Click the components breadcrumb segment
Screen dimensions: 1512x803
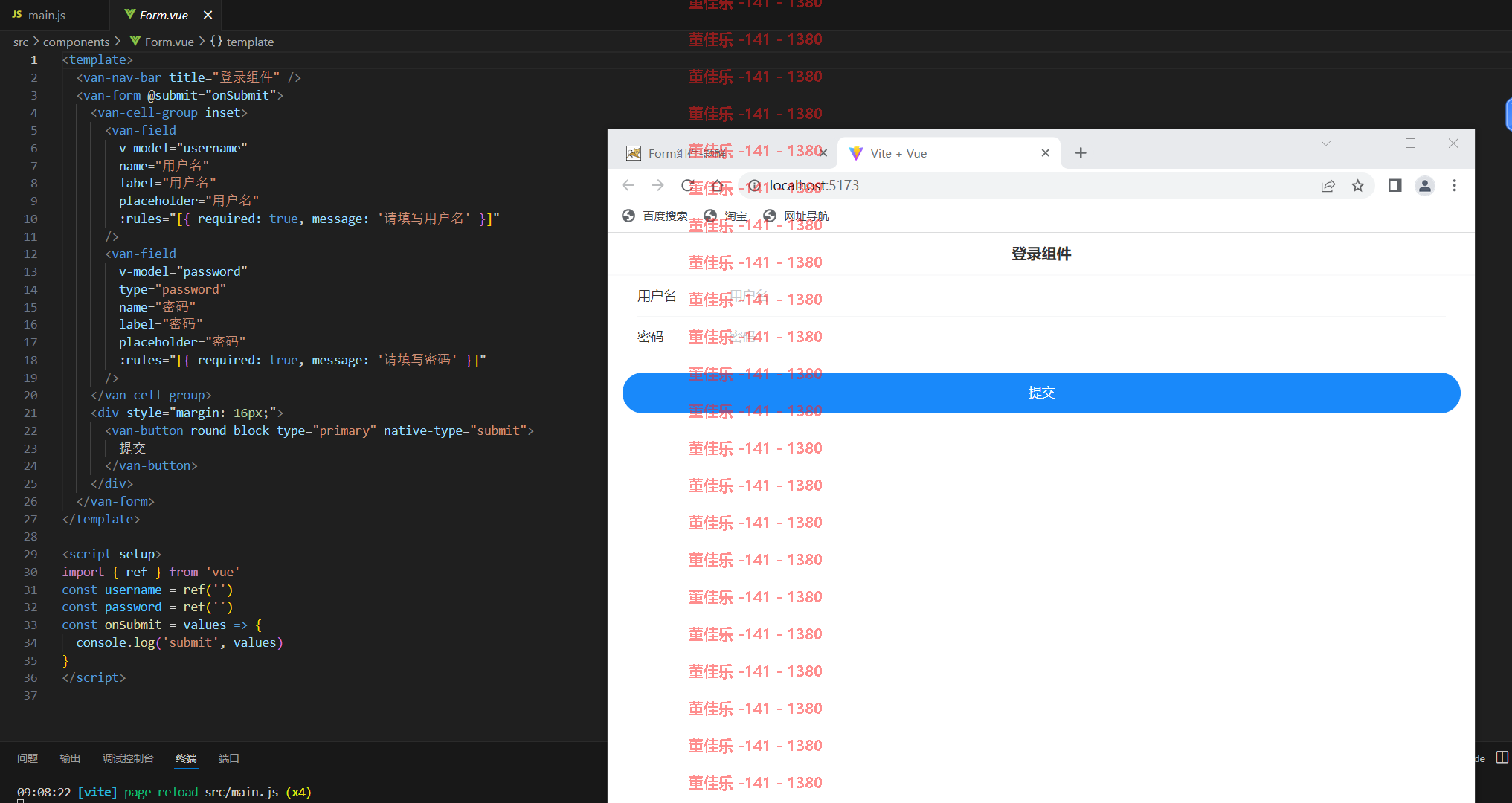tap(76, 42)
